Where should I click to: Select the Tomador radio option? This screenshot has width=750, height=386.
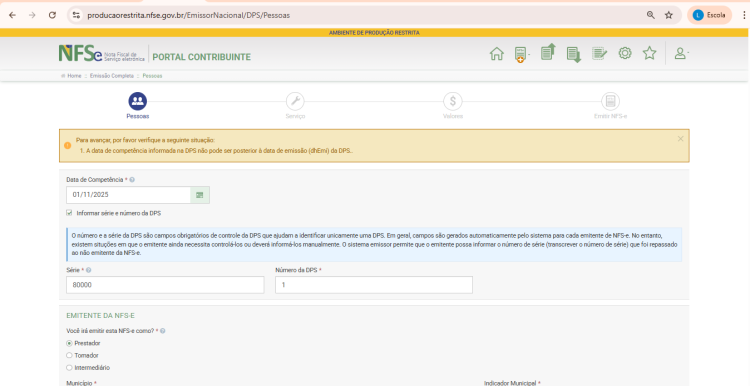pyautogui.click(x=69, y=355)
